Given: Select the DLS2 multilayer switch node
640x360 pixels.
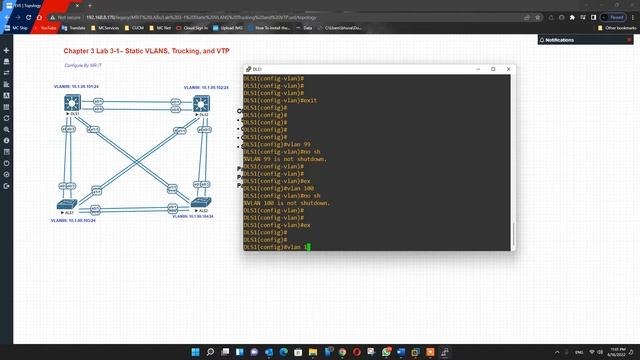Looking at the screenshot, I should (x=201, y=103).
